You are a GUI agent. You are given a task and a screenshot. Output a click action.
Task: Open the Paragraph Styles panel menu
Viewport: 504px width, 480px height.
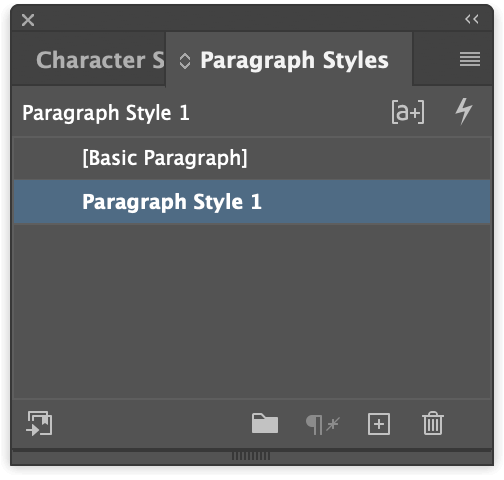coord(470,59)
